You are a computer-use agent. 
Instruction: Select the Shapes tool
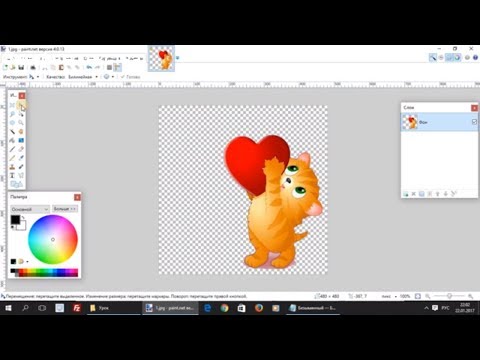16,184
